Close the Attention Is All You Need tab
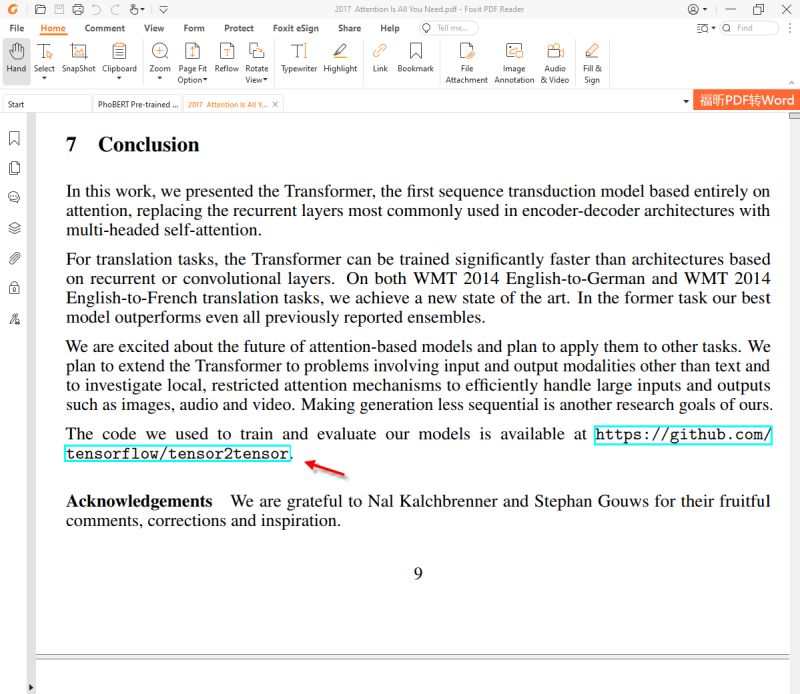This screenshot has width=800, height=694. click(x=275, y=104)
